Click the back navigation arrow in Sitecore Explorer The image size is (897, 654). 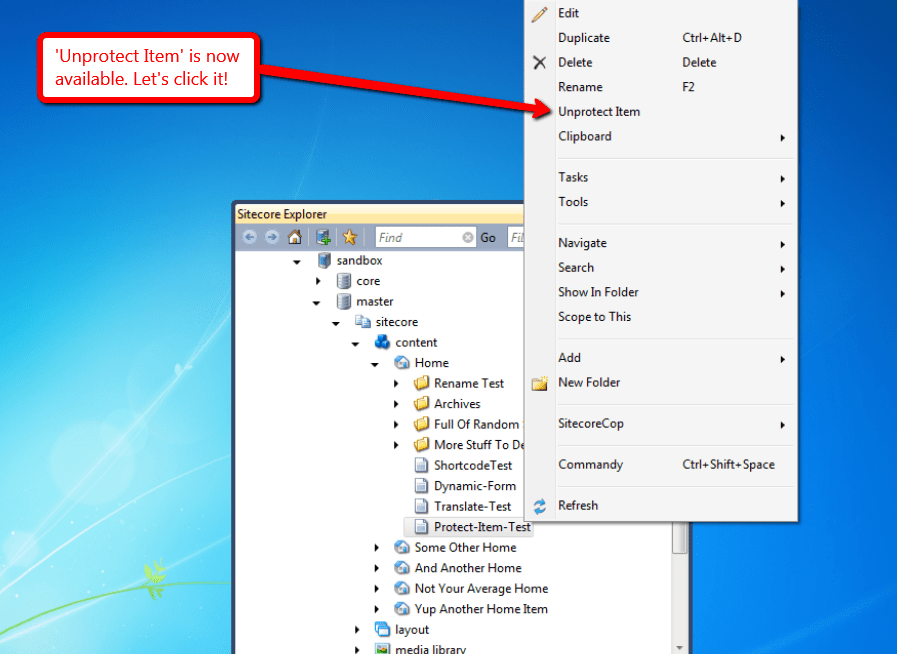pyautogui.click(x=249, y=237)
